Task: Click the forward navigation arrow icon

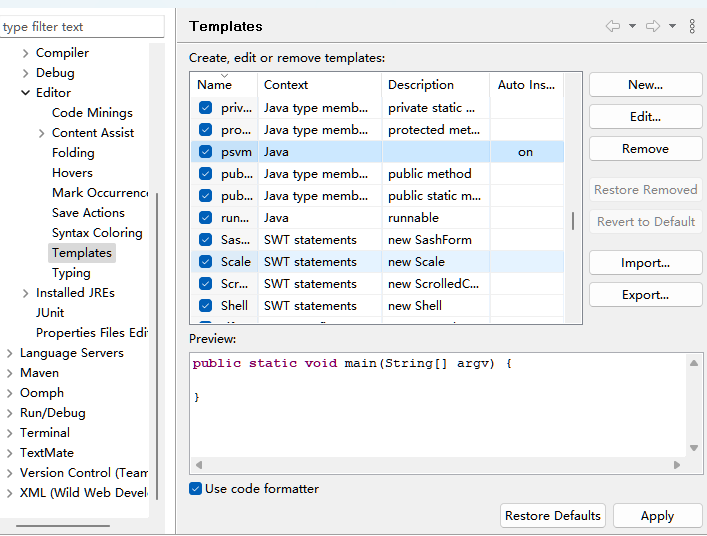Action: [x=652, y=26]
